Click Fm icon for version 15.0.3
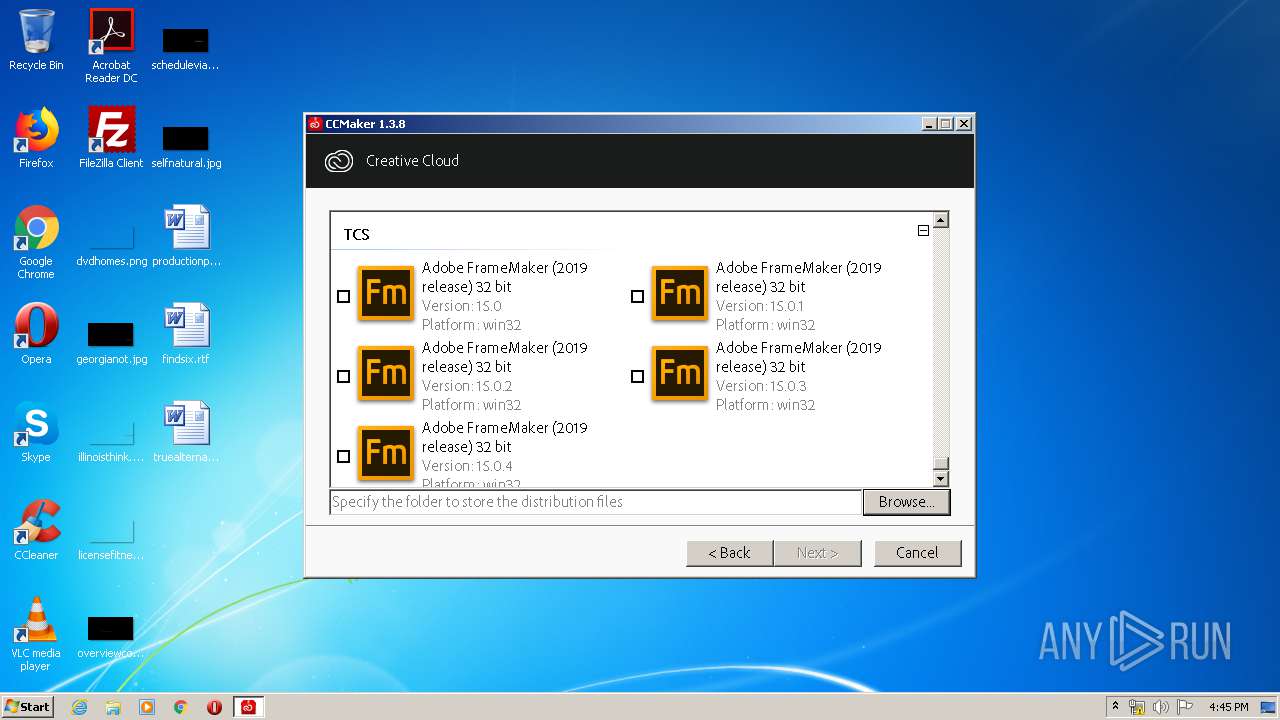This screenshot has width=1280, height=720. [x=680, y=374]
